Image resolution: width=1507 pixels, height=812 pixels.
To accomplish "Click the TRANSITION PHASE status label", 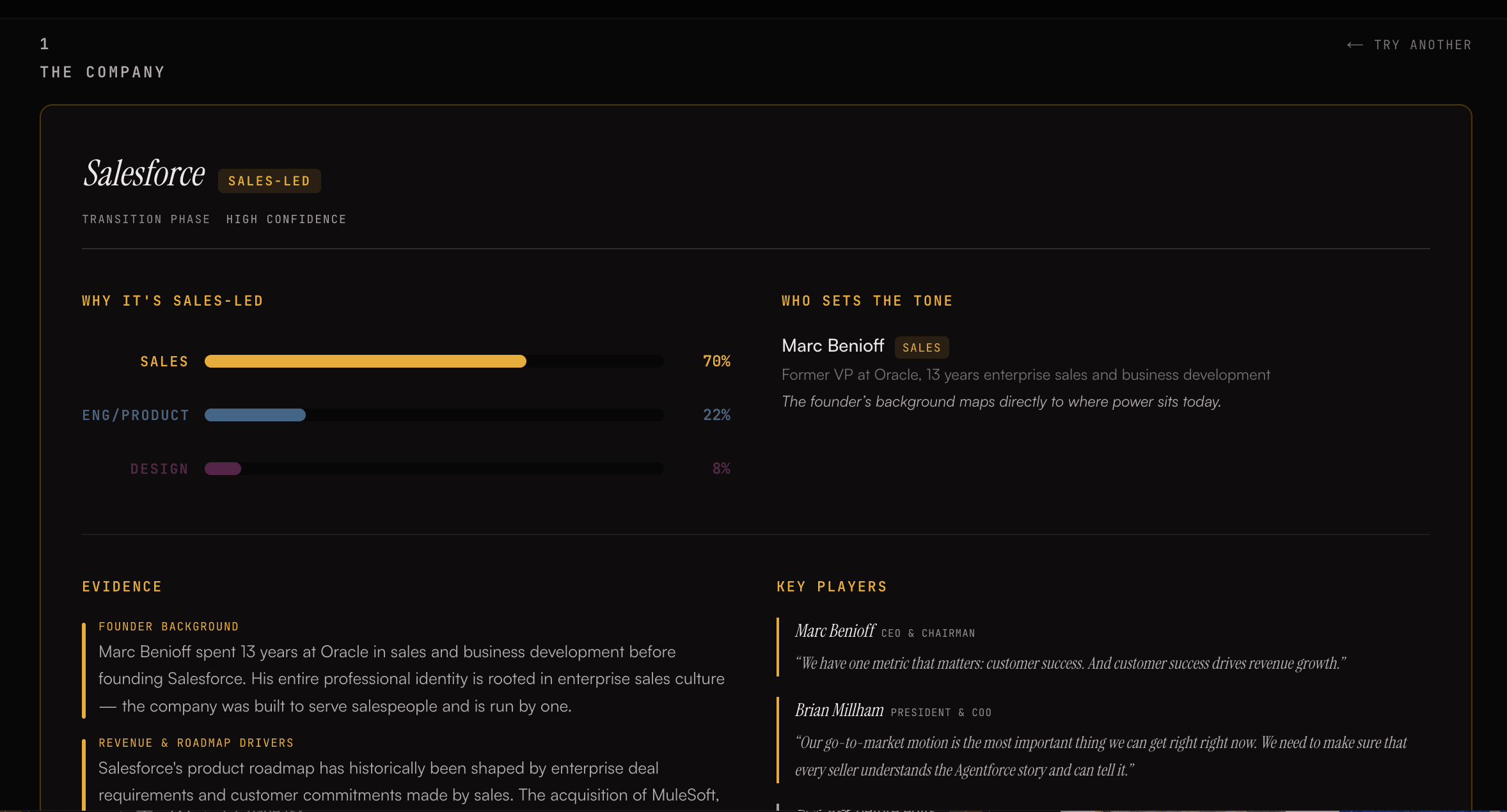I will 146,219.
